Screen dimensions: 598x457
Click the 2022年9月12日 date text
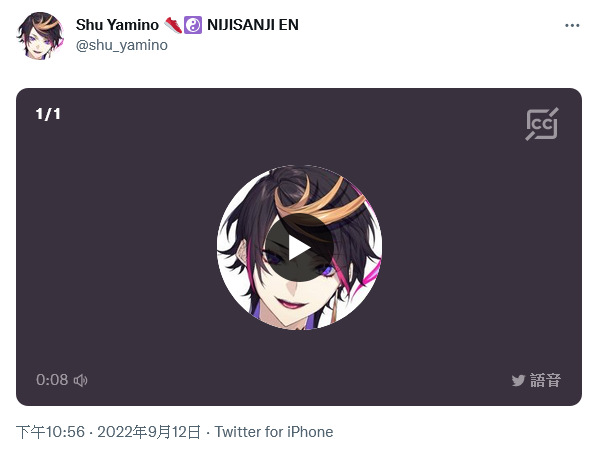tap(149, 432)
